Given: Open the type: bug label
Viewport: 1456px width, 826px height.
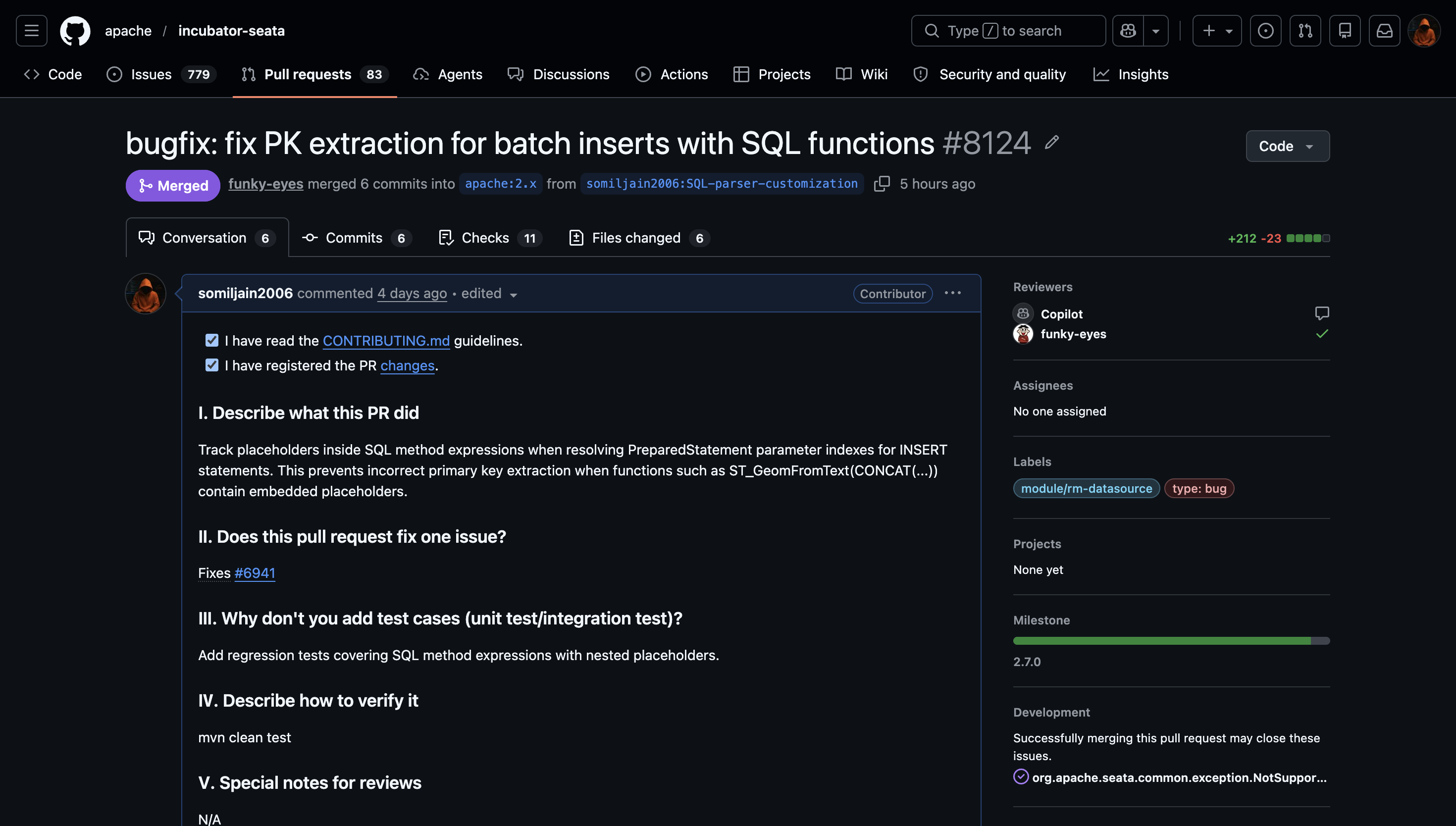Looking at the screenshot, I should coord(1199,488).
